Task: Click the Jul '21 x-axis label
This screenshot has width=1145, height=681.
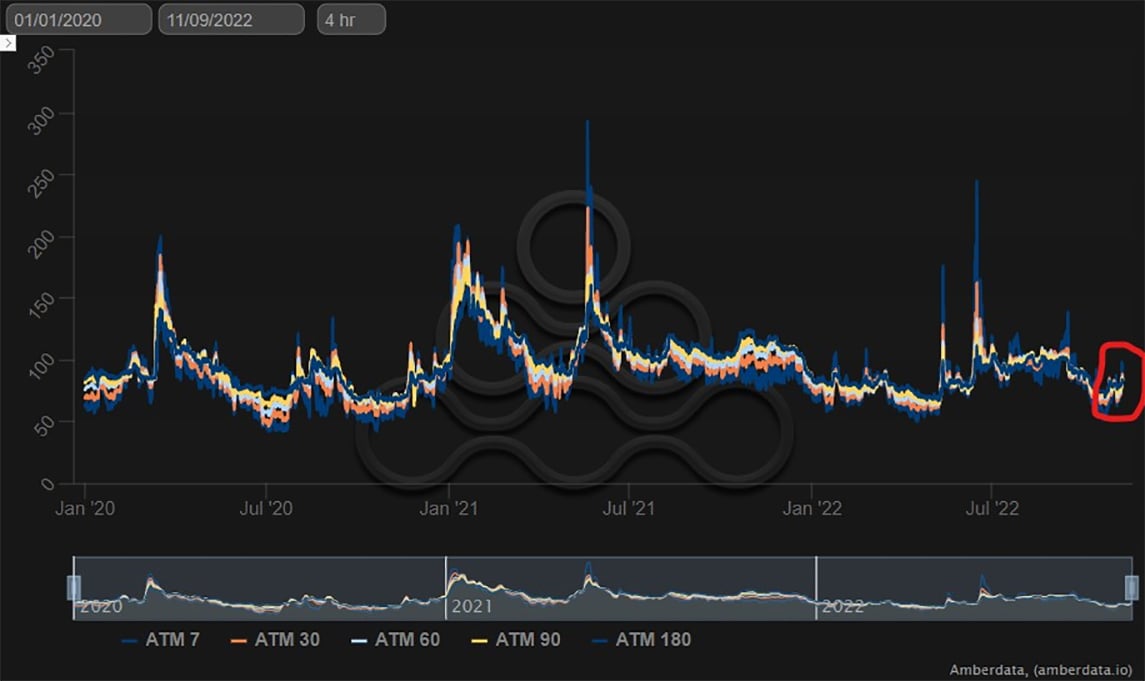Action: point(629,508)
